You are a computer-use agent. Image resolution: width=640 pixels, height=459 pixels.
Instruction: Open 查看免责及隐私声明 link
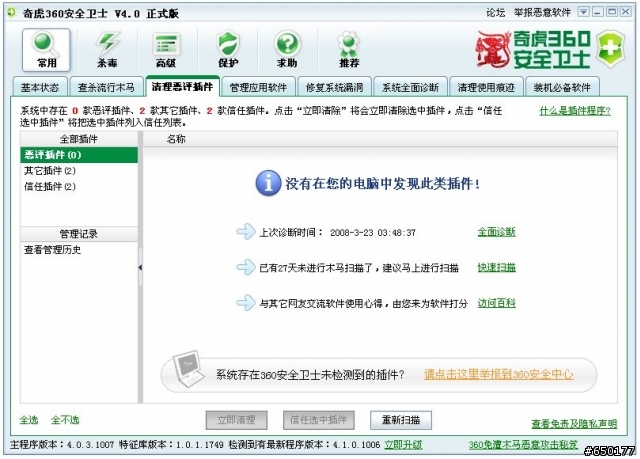click(574, 424)
